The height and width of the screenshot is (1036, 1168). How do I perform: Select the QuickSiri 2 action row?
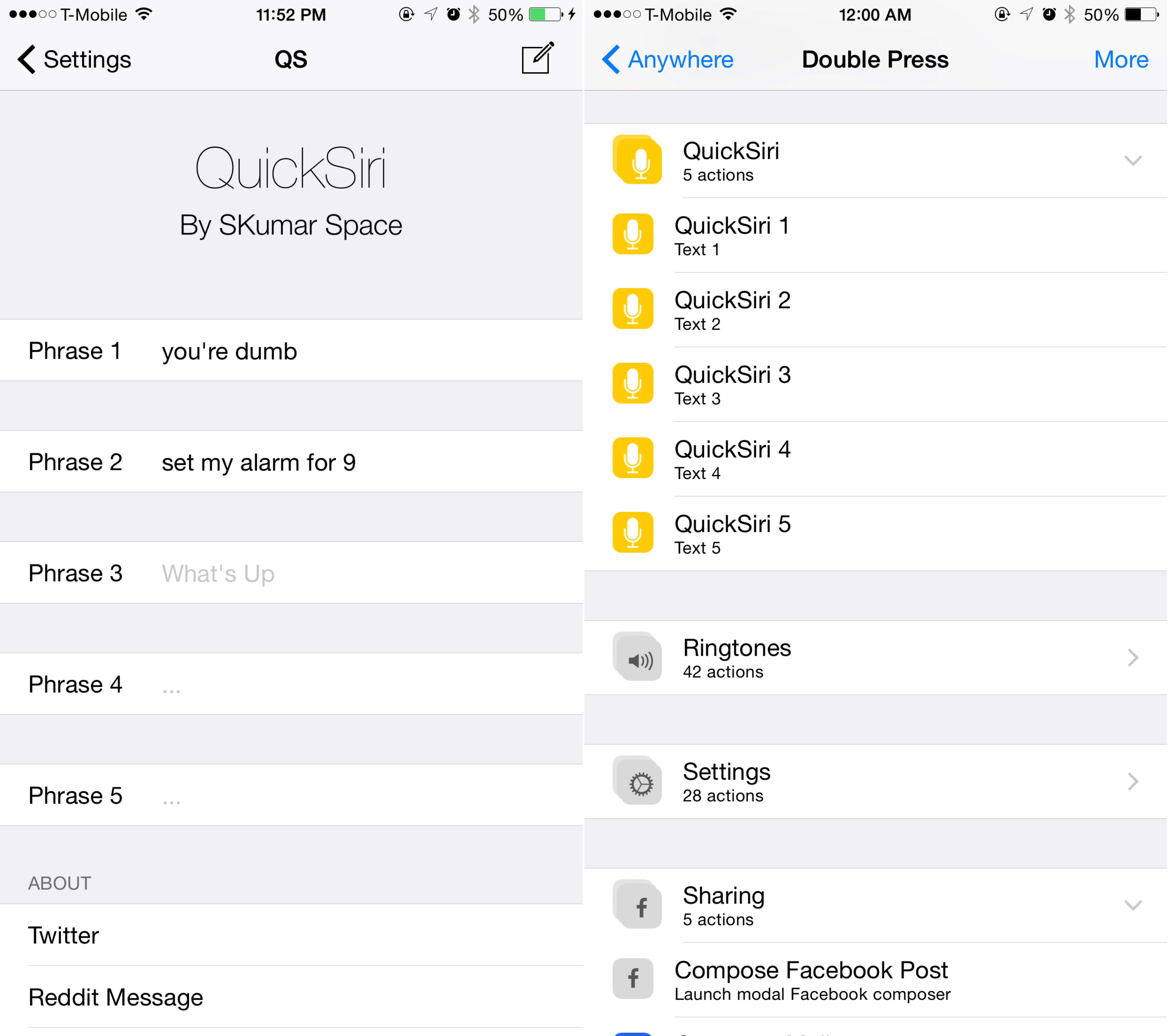click(876, 310)
